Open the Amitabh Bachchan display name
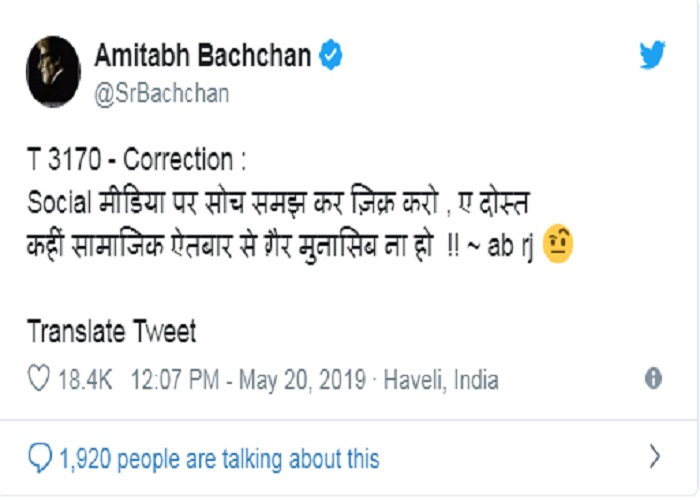This screenshot has width=700, height=500. pyautogui.click(x=203, y=55)
